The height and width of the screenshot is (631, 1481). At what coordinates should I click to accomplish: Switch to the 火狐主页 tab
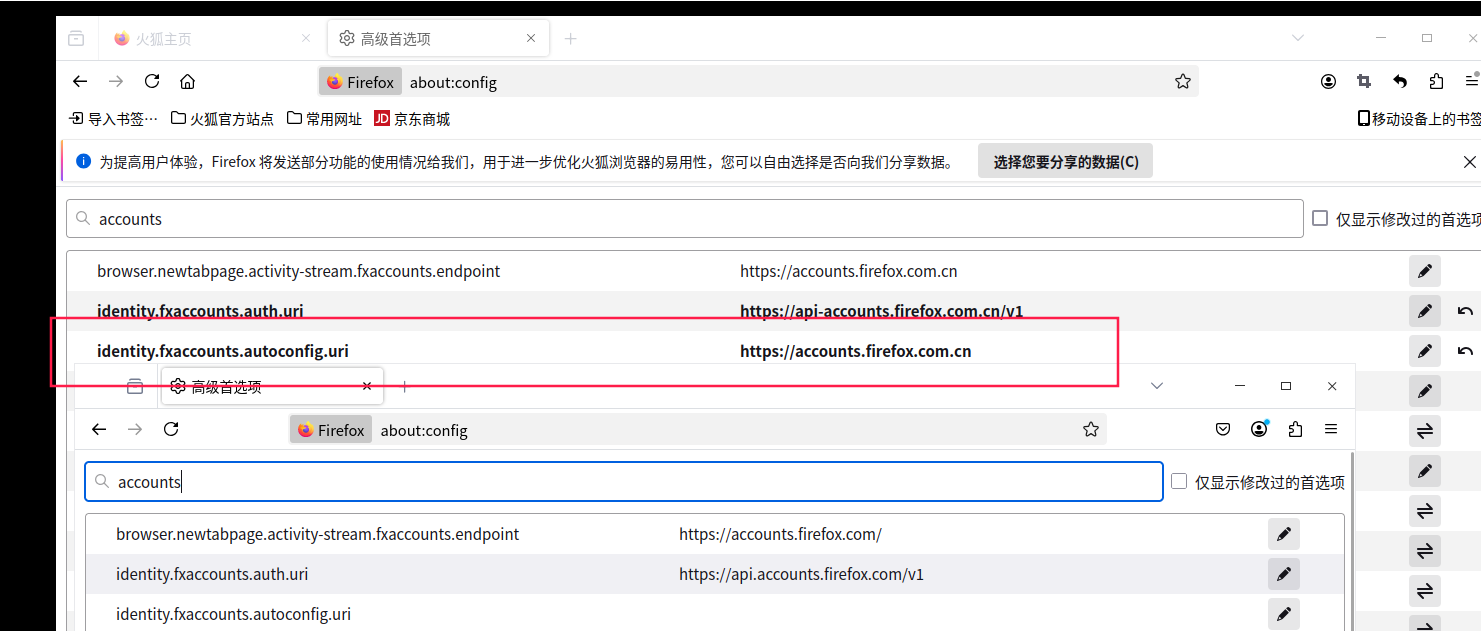(x=212, y=39)
